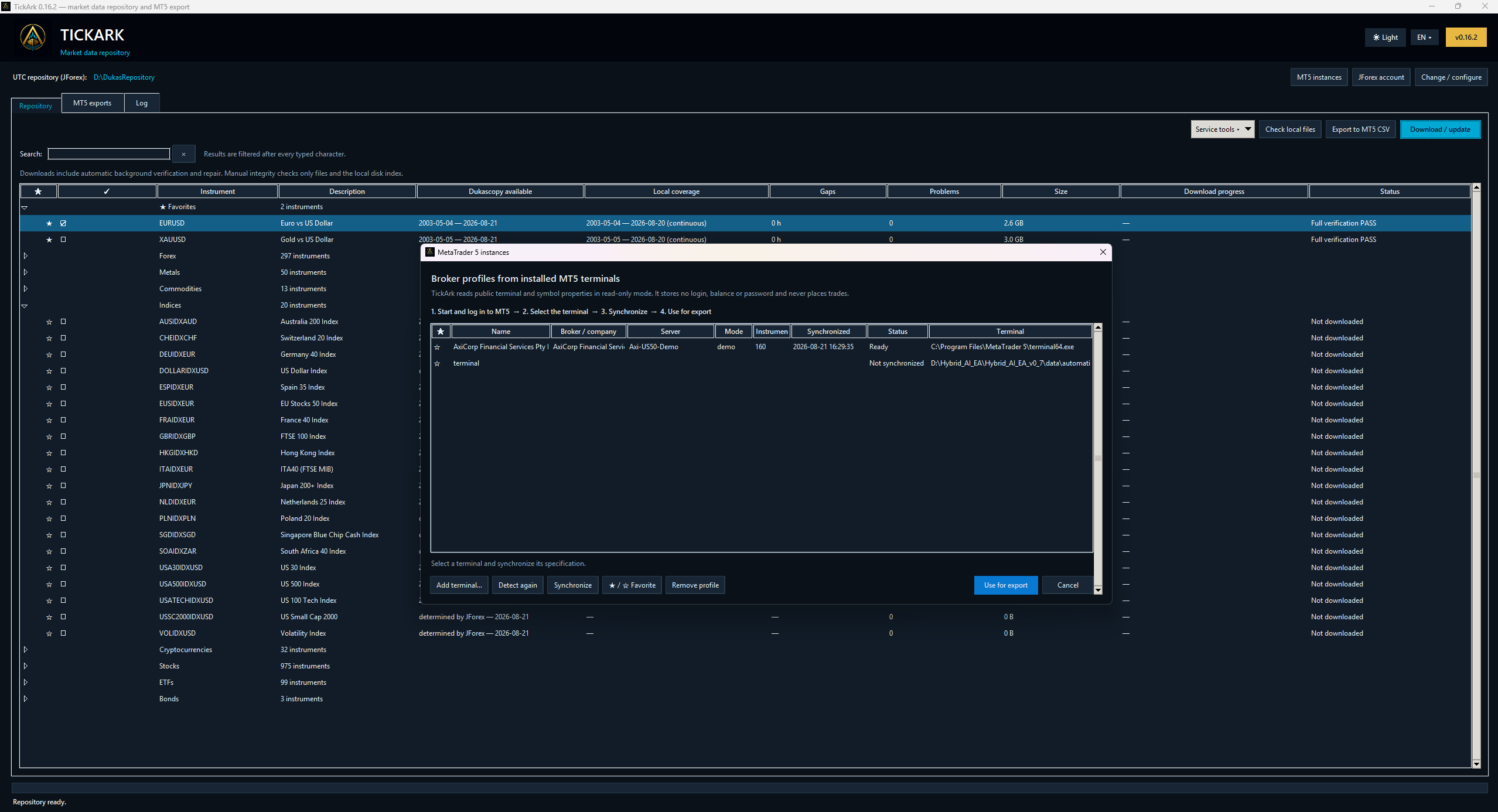Expand the Cryptocurrencies group
1498x812 pixels.
click(25, 650)
